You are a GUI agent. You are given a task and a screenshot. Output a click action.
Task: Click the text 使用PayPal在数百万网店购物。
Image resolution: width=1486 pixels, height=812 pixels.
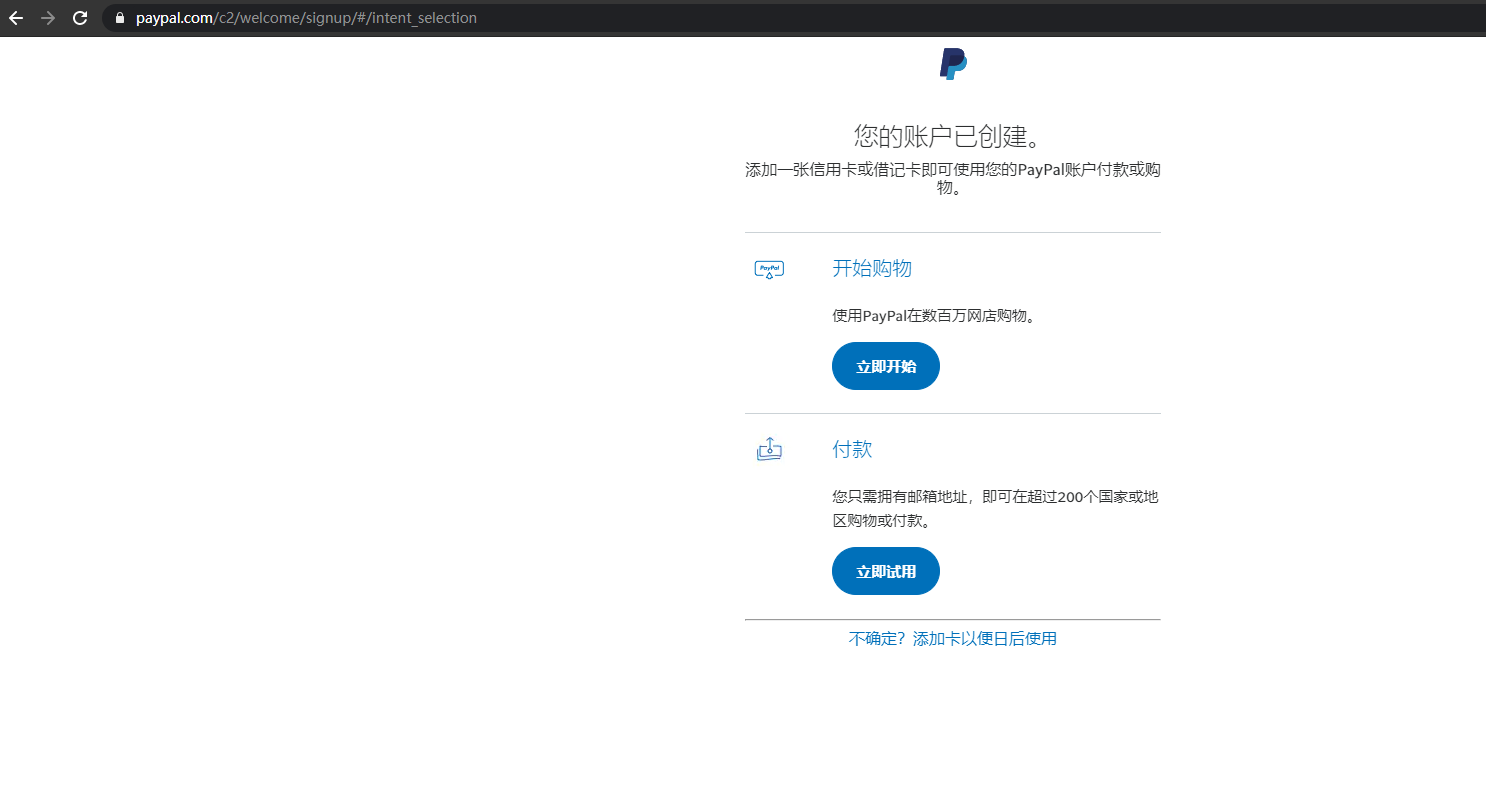(x=937, y=316)
